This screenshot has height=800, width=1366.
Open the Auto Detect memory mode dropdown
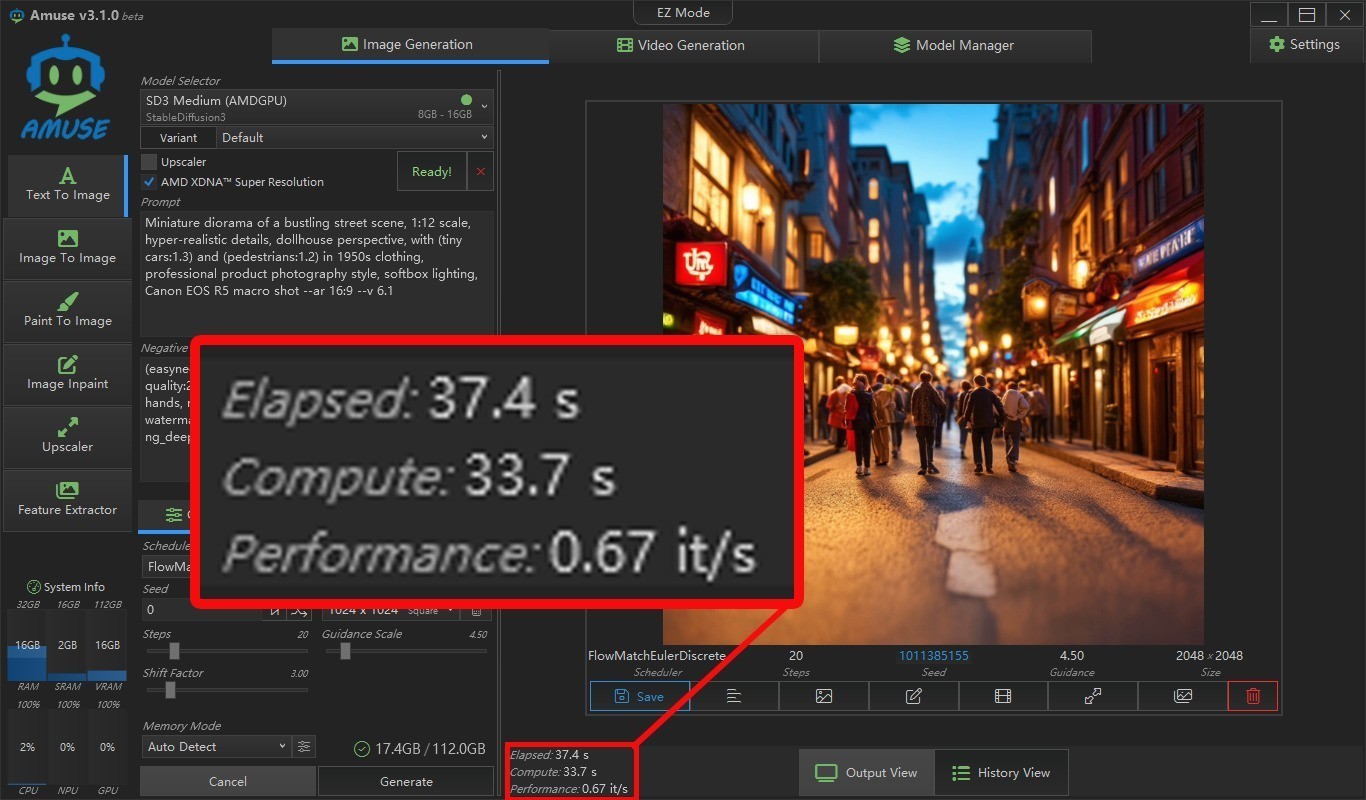point(216,747)
